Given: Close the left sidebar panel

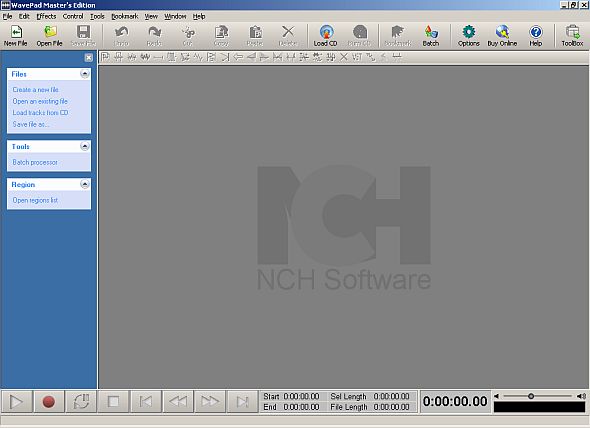Looking at the screenshot, I should click(x=88, y=57).
